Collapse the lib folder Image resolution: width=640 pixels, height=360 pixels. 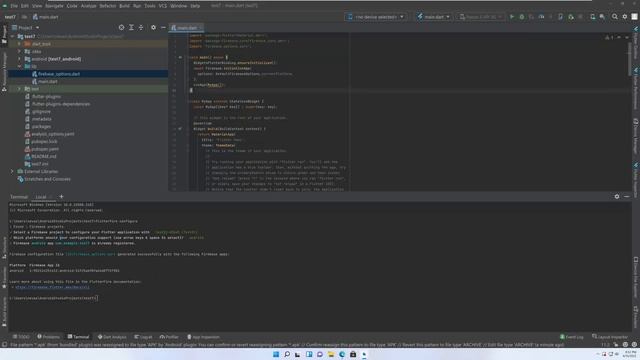[19, 66]
